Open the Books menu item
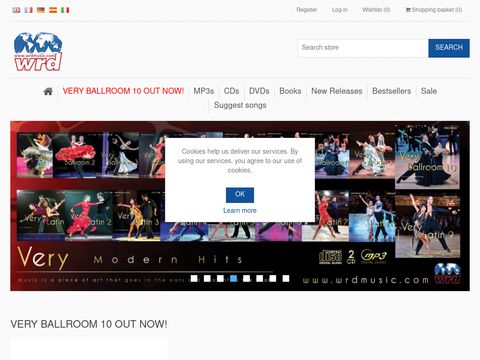This screenshot has height=360, width=480. pos(290,91)
